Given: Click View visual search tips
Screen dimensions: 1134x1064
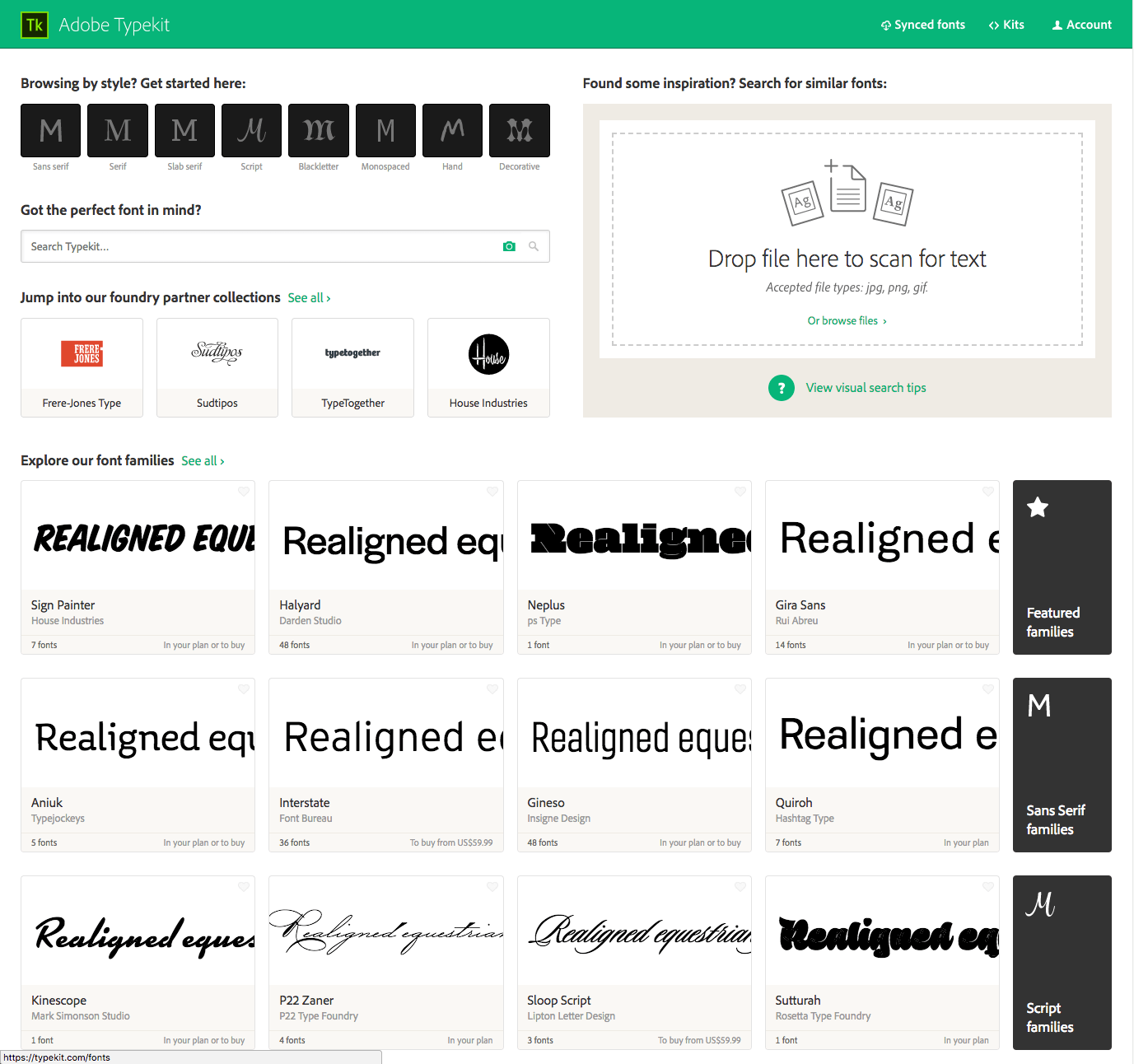Looking at the screenshot, I should point(866,387).
